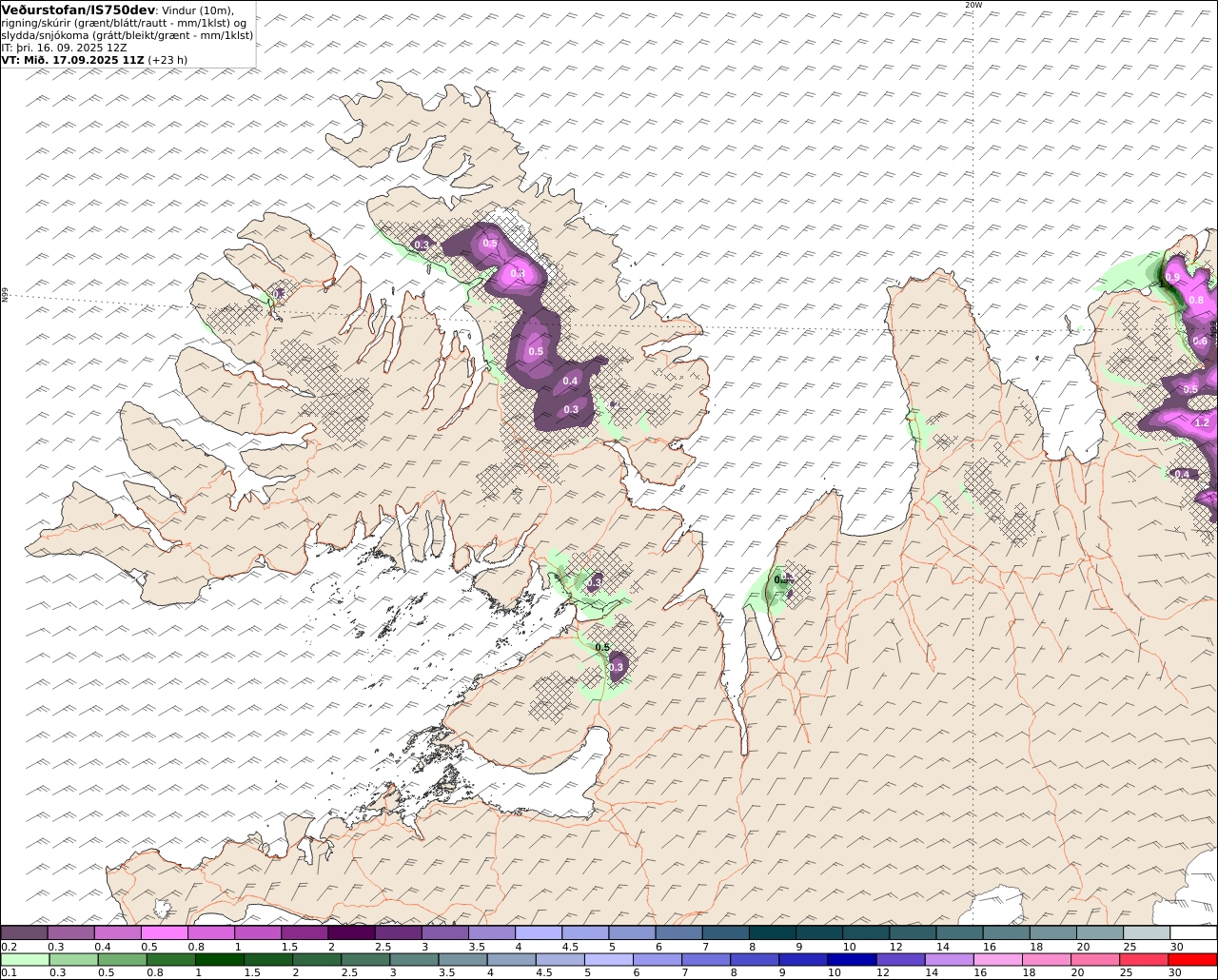The image size is (1218, 980).
Task: Select the light pink 16 swatch in the lower legend
Action: pyautogui.click(x=998, y=959)
